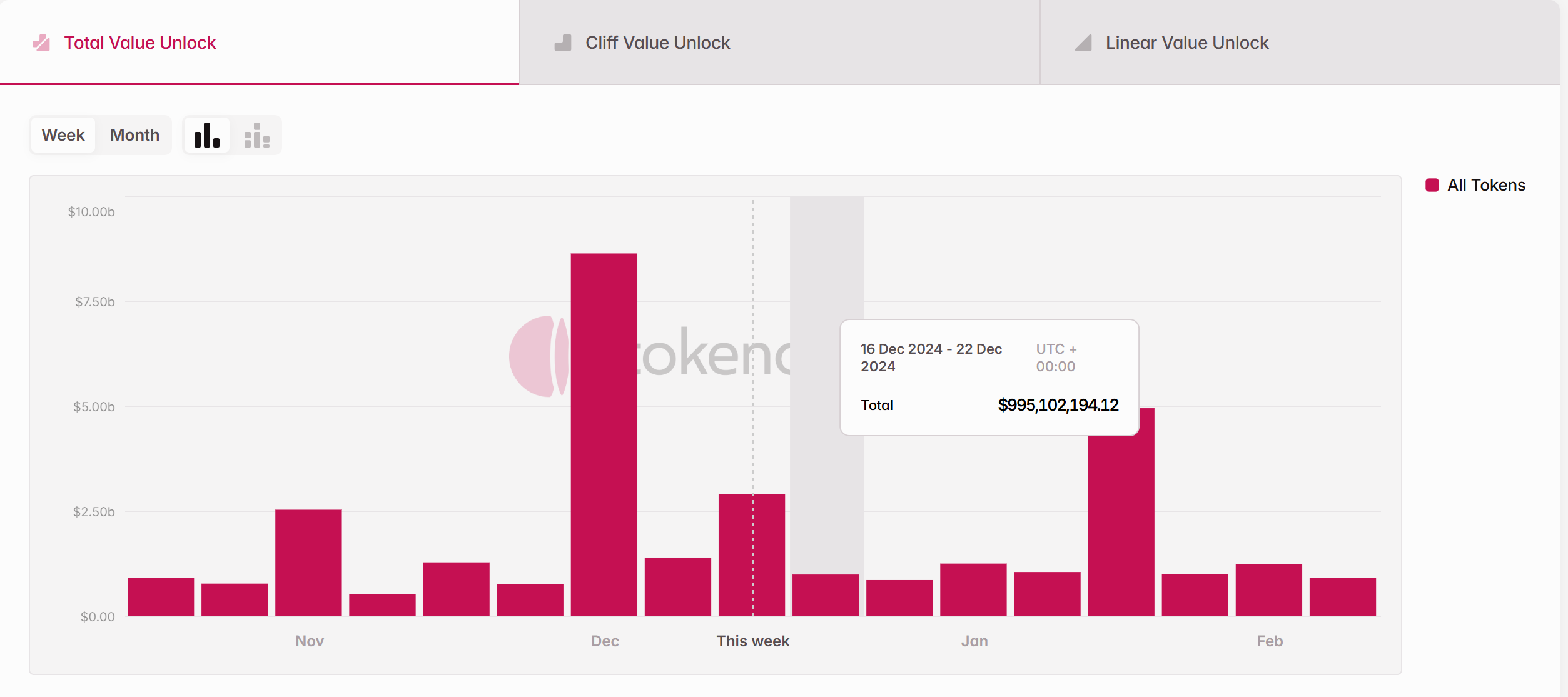This screenshot has height=697, width=1568.
Task: Click the $0.00 axis value
Action: click(x=98, y=617)
